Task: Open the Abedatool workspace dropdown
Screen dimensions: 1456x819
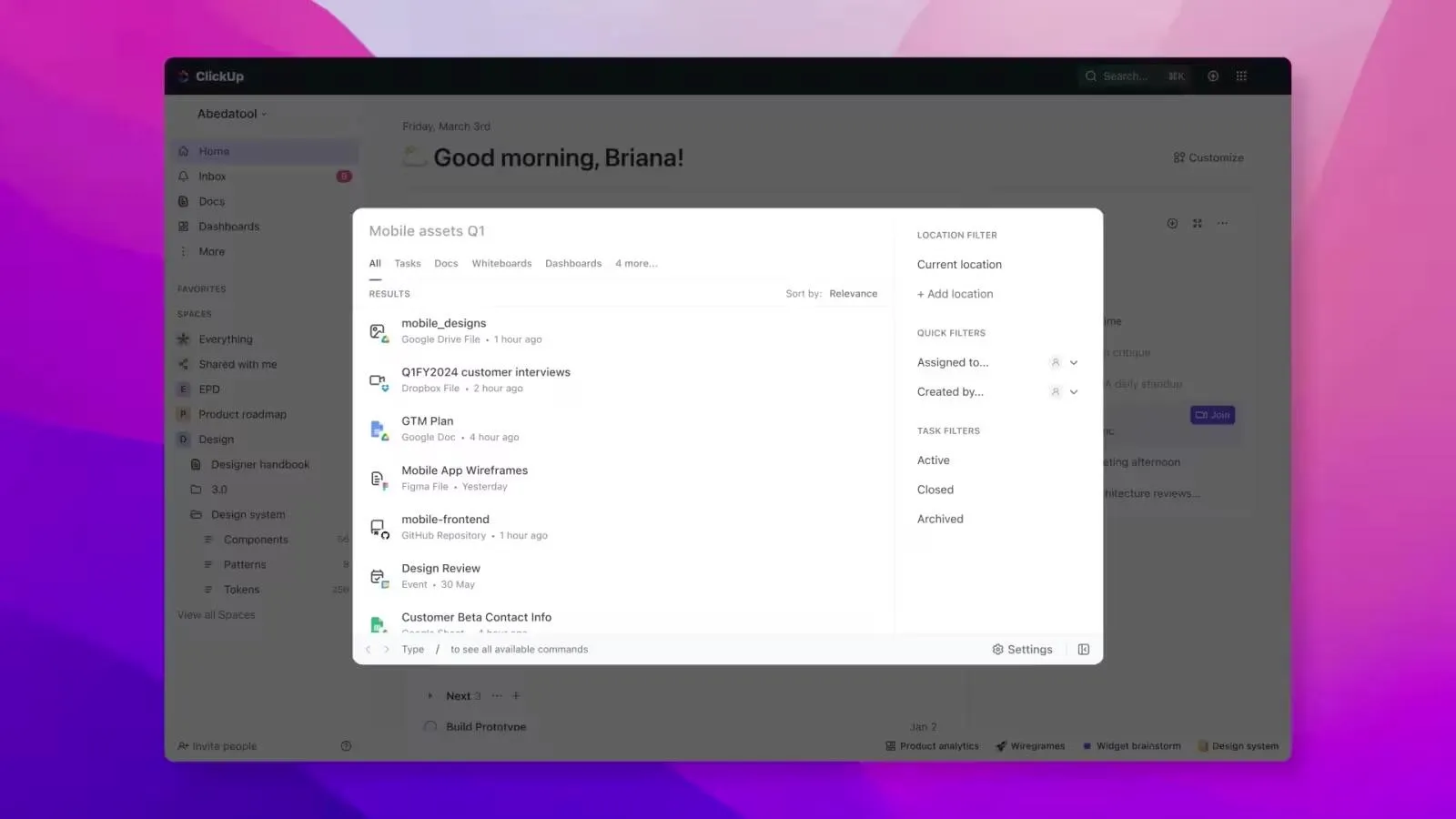Action: point(232,114)
